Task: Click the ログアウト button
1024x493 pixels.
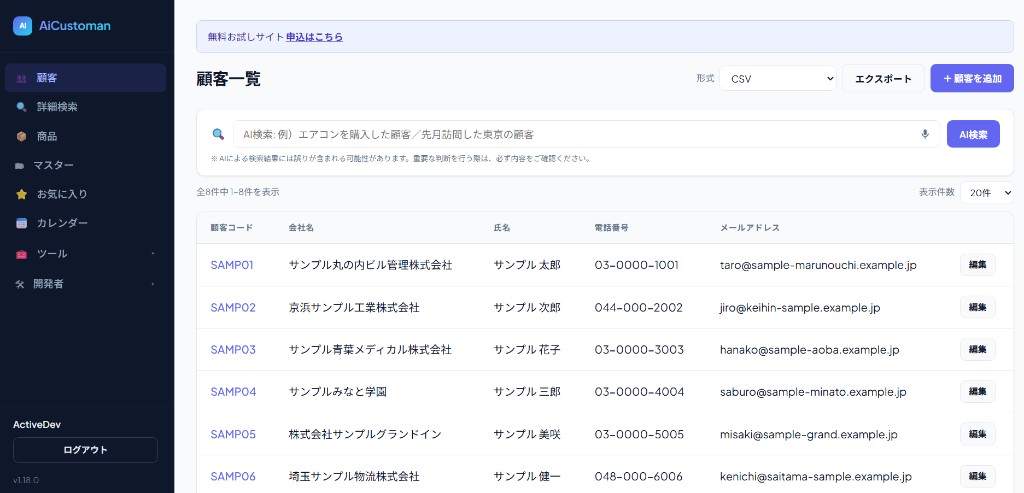Action: coord(86,450)
